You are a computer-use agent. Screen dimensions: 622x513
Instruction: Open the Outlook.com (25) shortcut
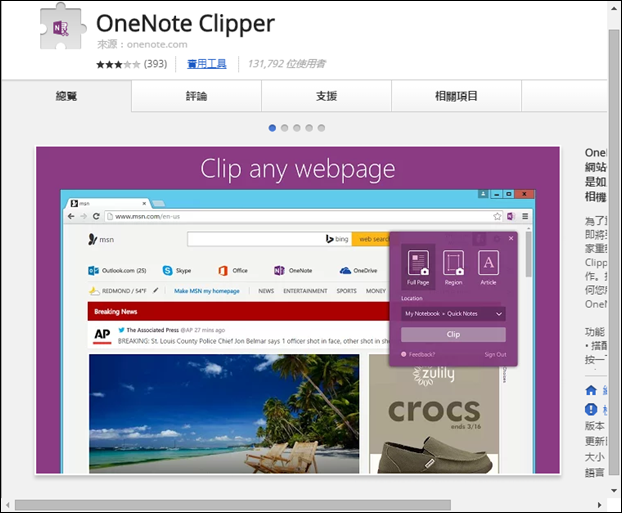point(117,271)
